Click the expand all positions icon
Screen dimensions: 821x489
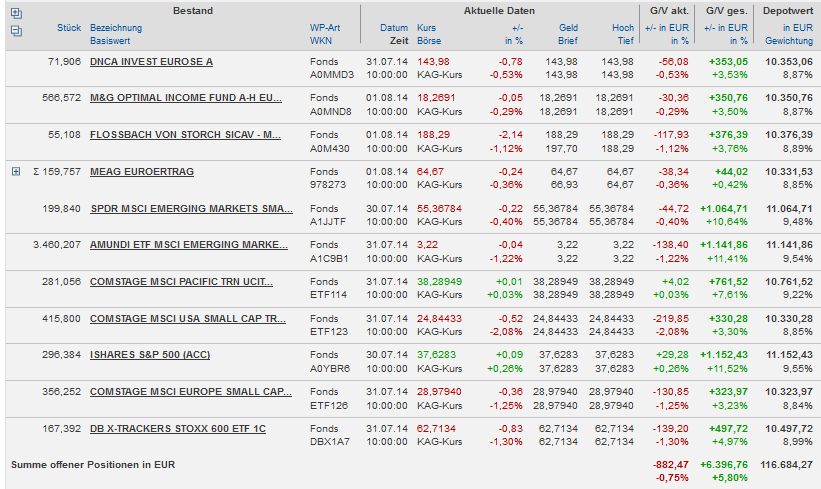(15, 13)
